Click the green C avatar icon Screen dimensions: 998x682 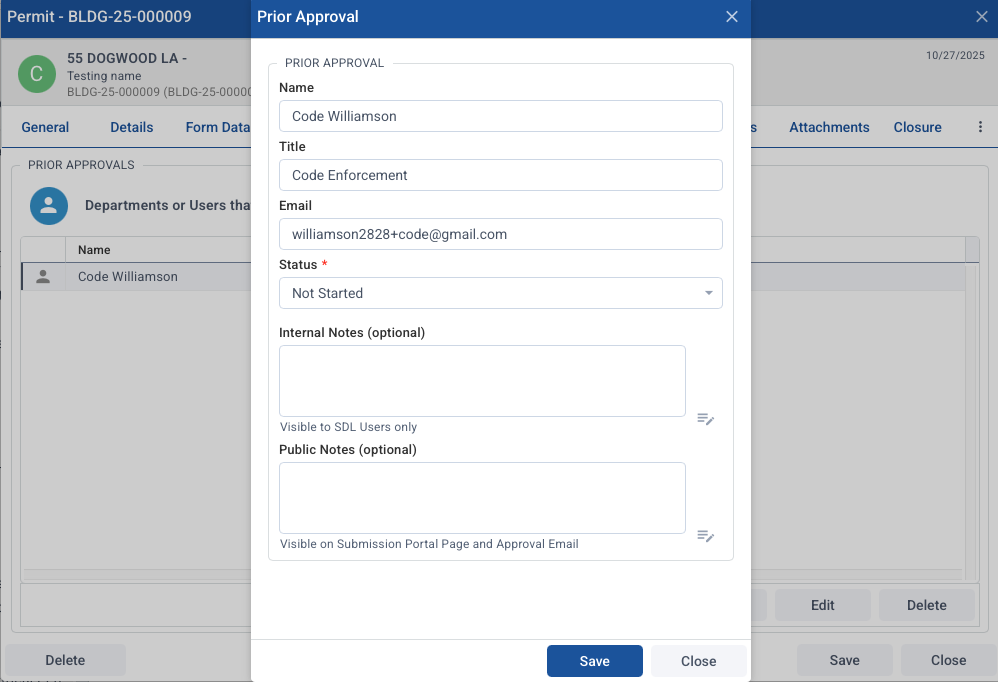37,74
